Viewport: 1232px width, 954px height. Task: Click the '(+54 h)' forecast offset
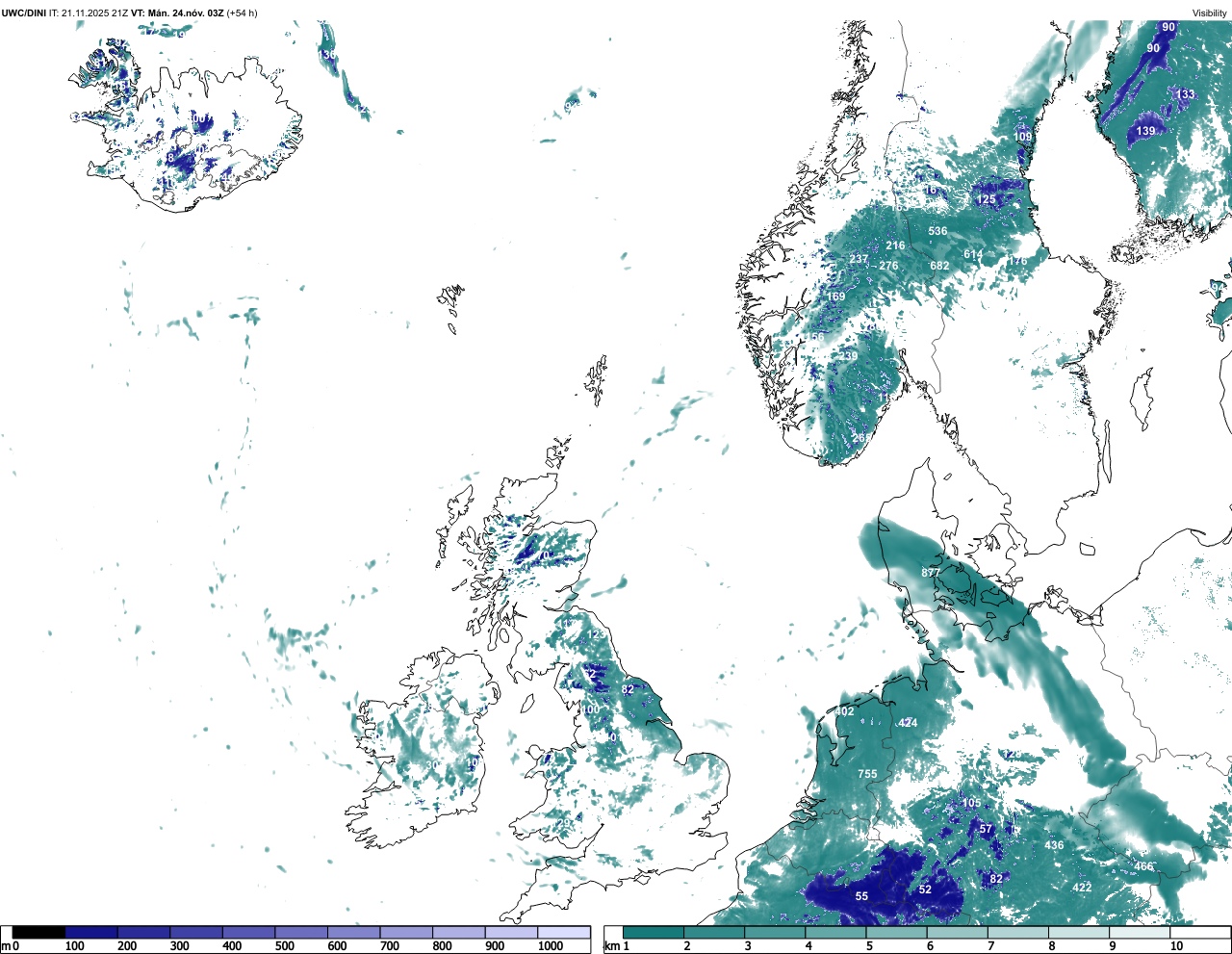click(242, 13)
